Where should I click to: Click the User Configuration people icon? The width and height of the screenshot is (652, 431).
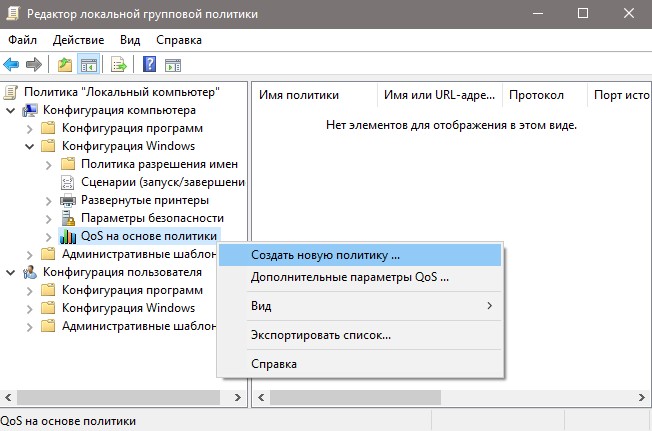[x=30, y=272]
